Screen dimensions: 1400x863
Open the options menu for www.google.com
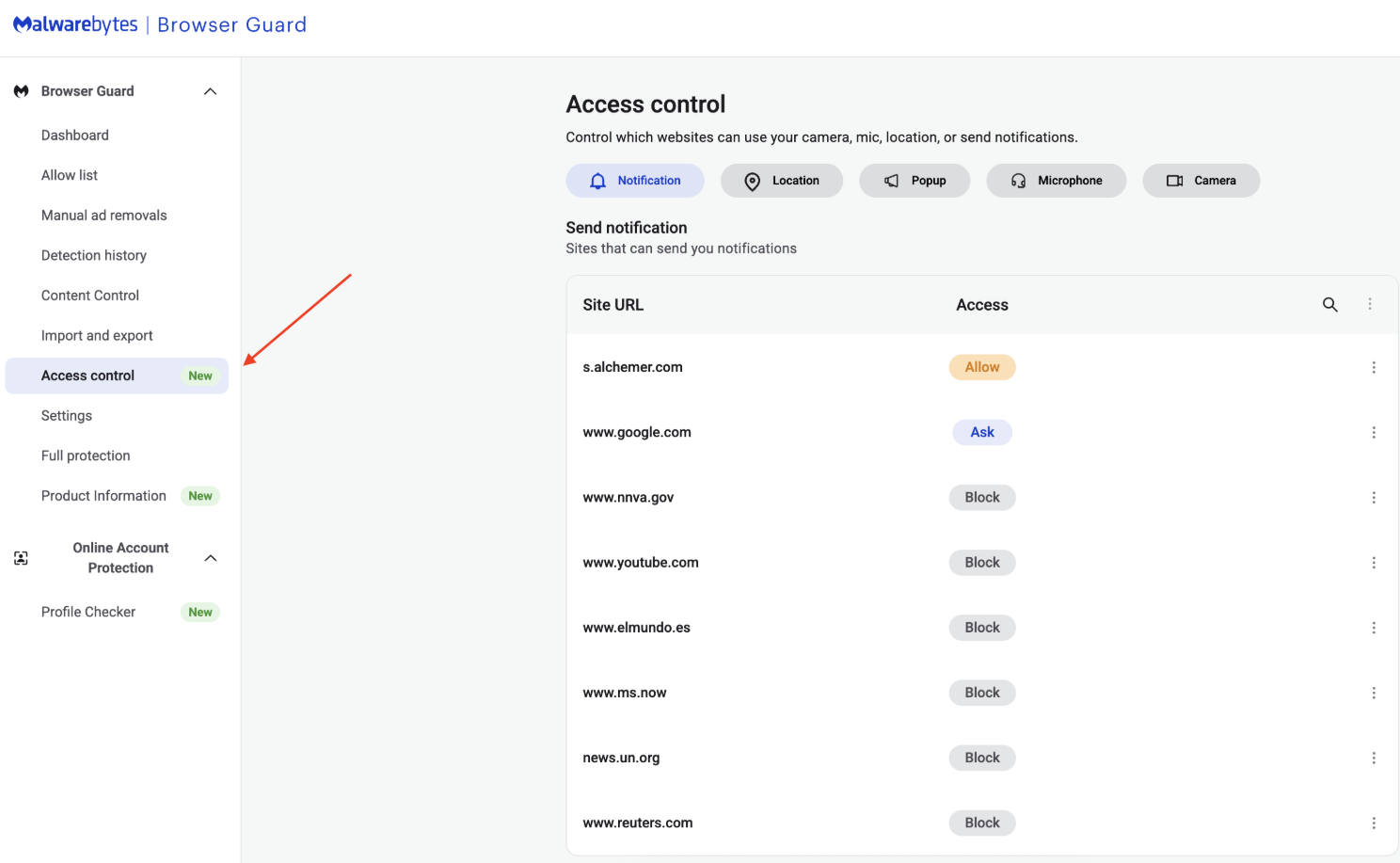click(x=1374, y=433)
